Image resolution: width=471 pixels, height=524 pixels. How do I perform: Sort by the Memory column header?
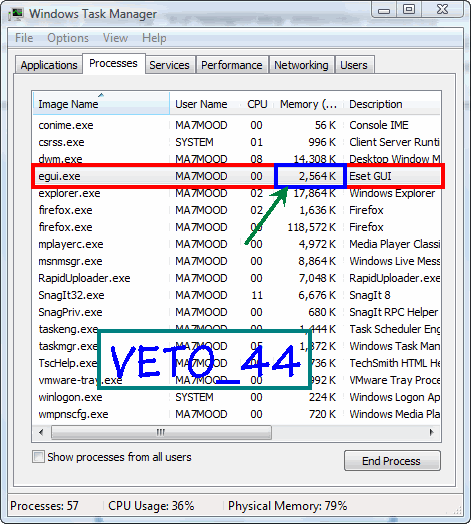click(308, 104)
